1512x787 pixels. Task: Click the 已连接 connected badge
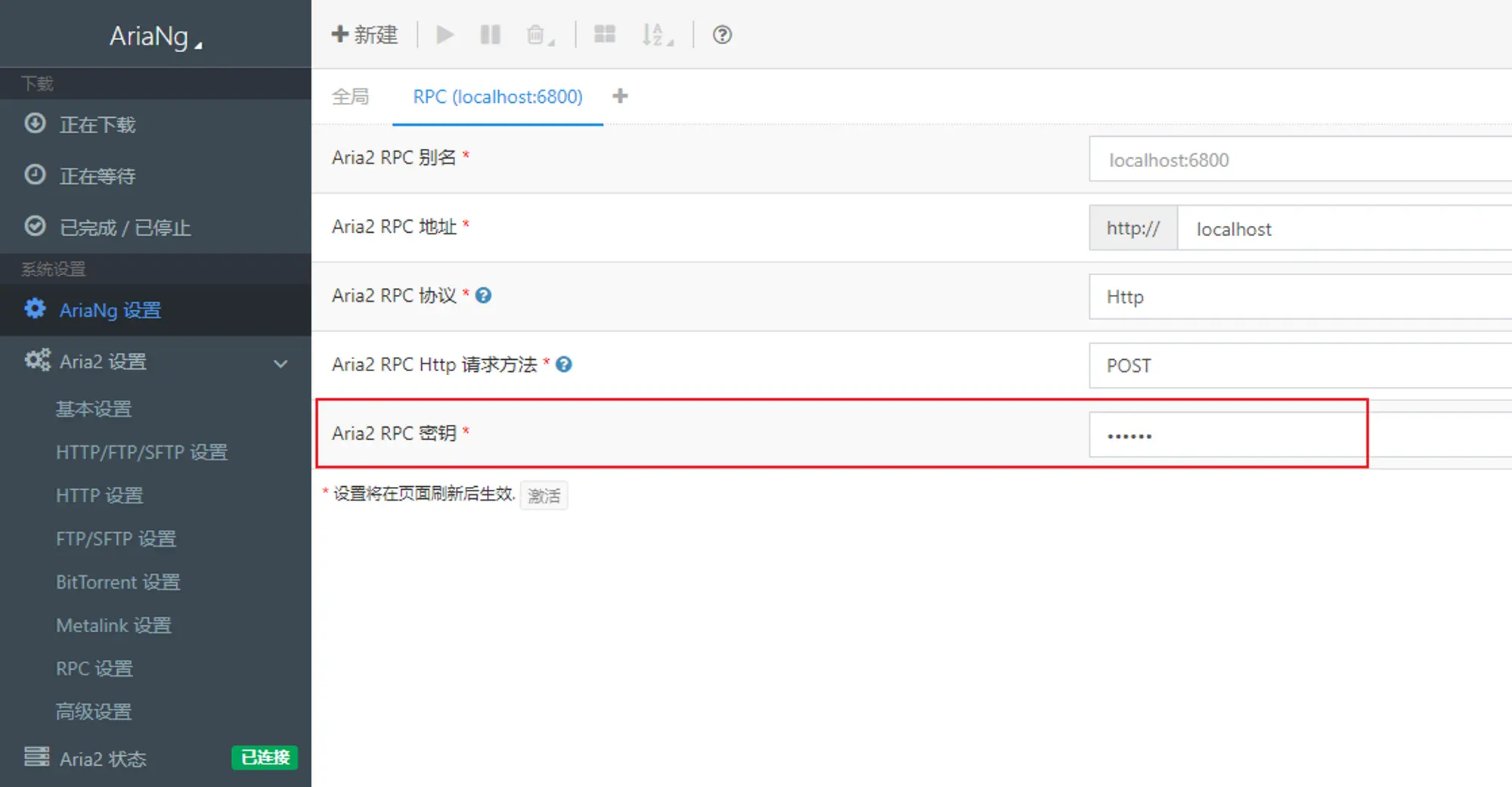click(x=265, y=758)
